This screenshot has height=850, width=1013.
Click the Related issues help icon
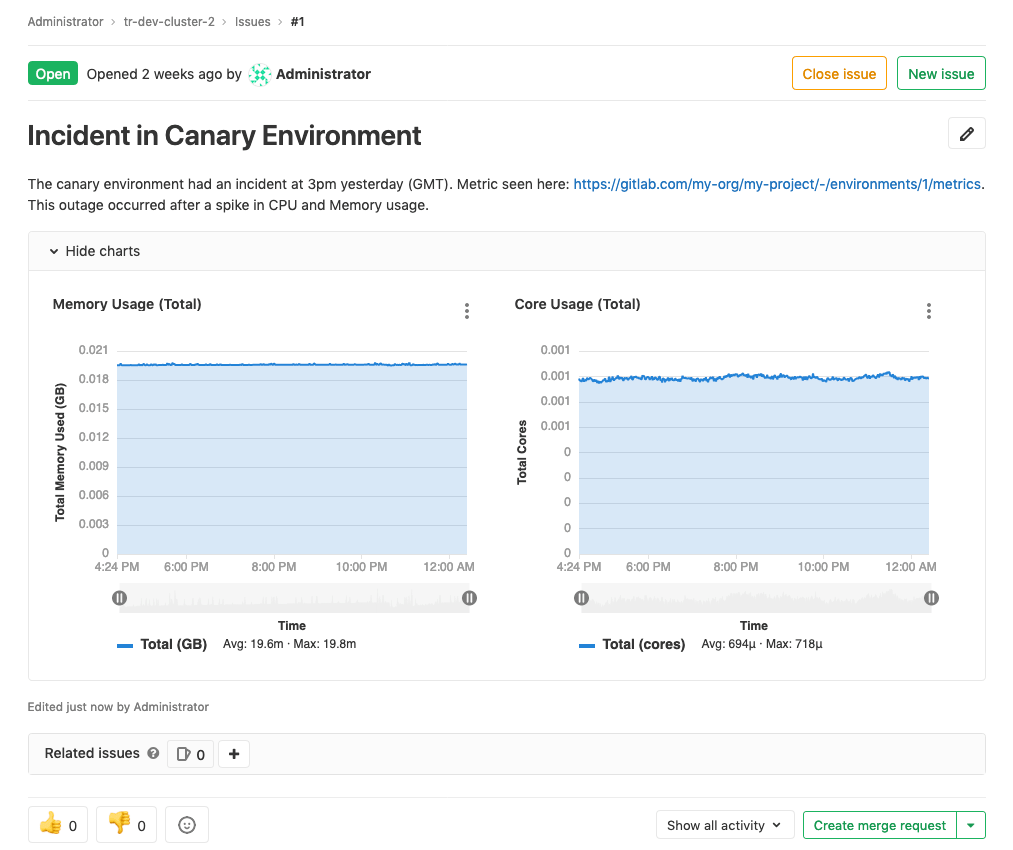[152, 754]
